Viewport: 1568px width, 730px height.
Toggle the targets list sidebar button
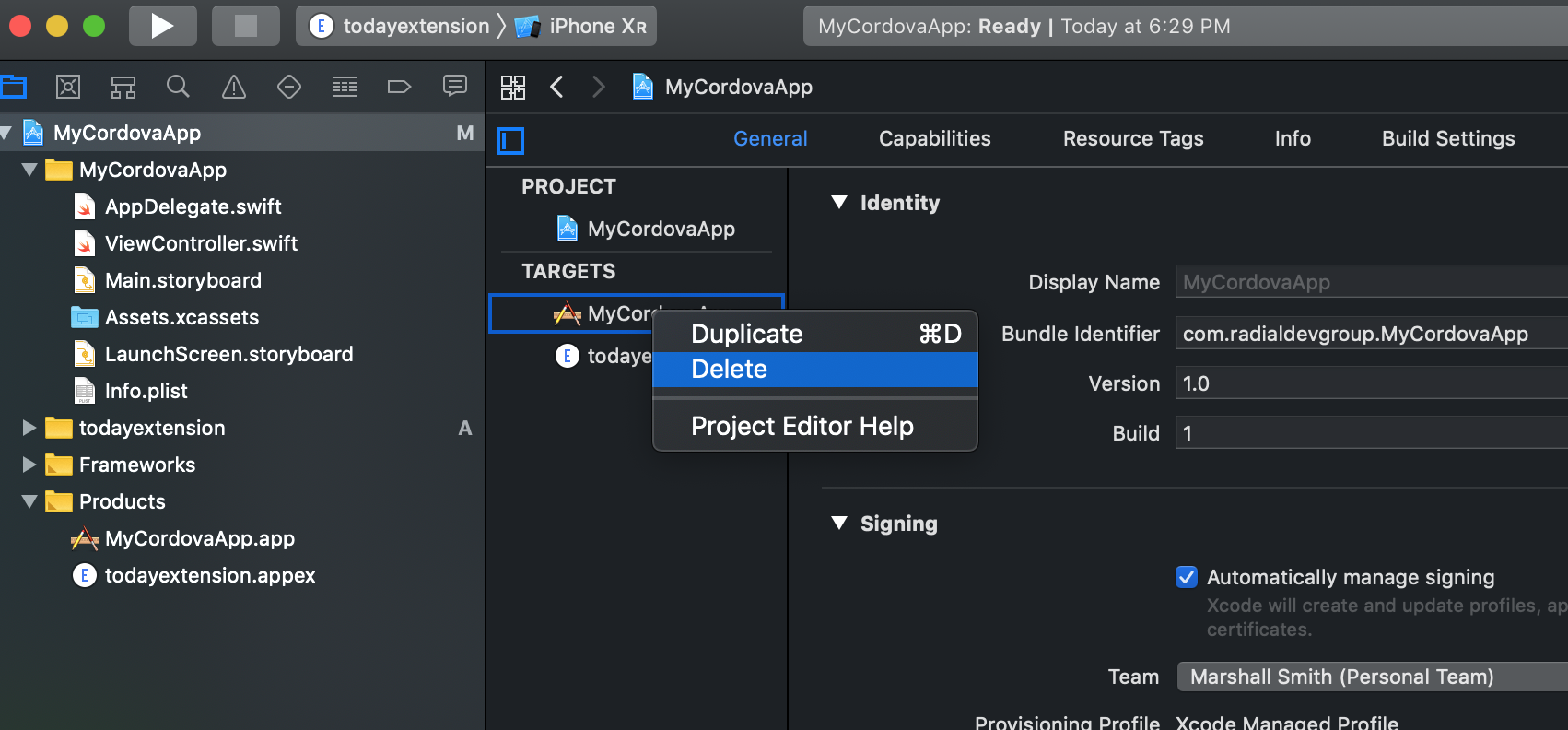pos(510,140)
